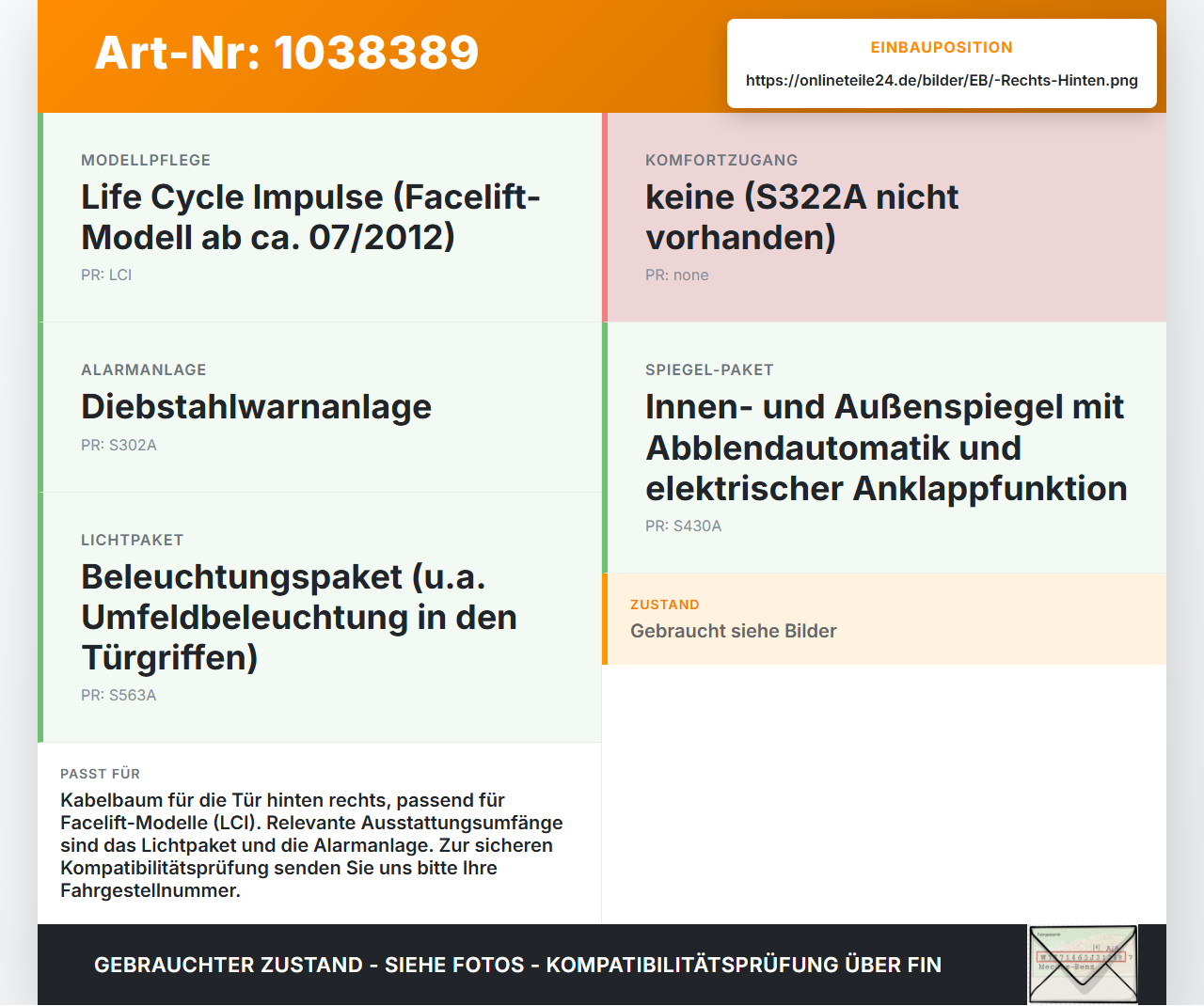Click the PR: LCI code text

(x=106, y=275)
